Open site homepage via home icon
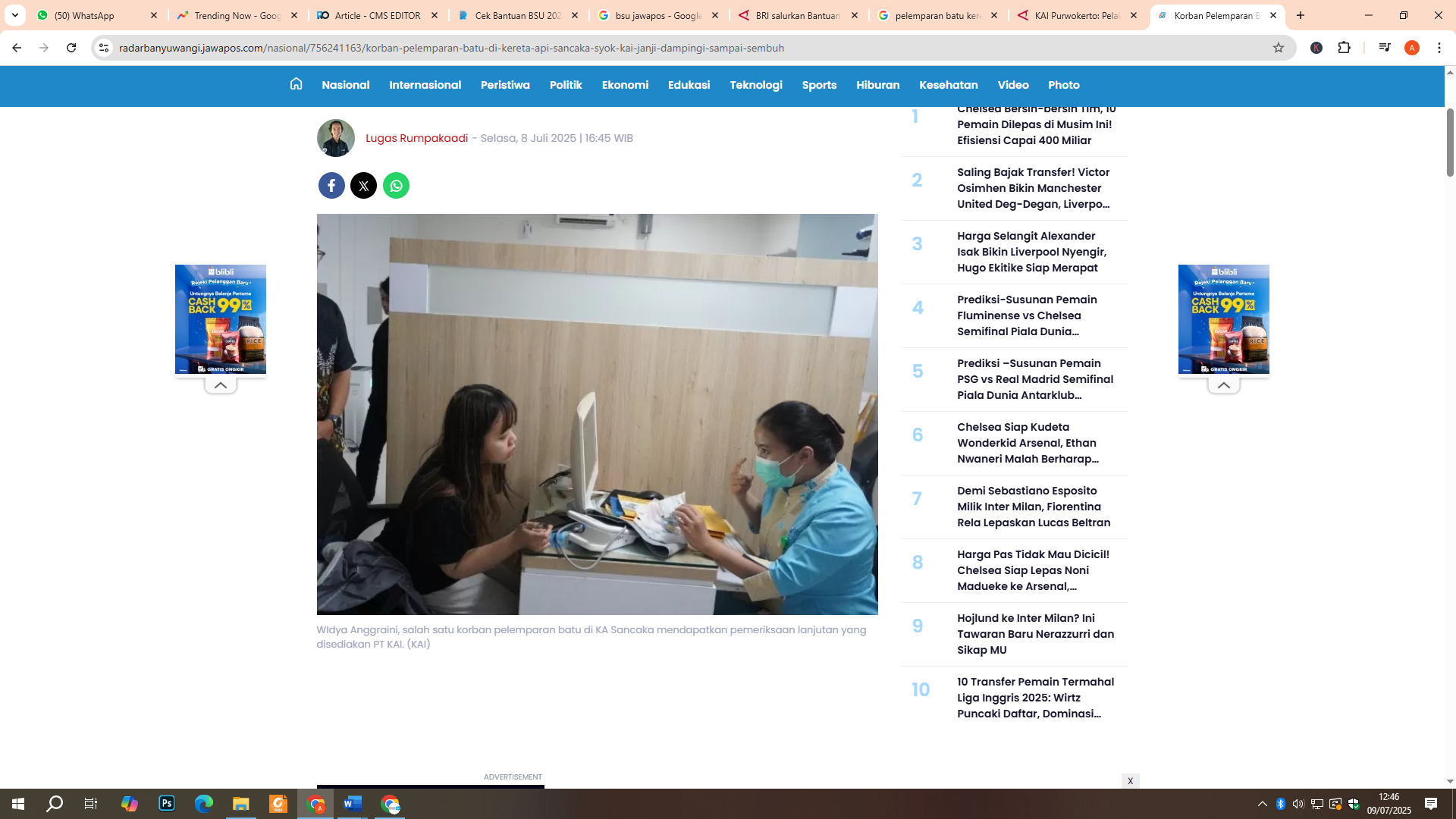 pyautogui.click(x=296, y=85)
